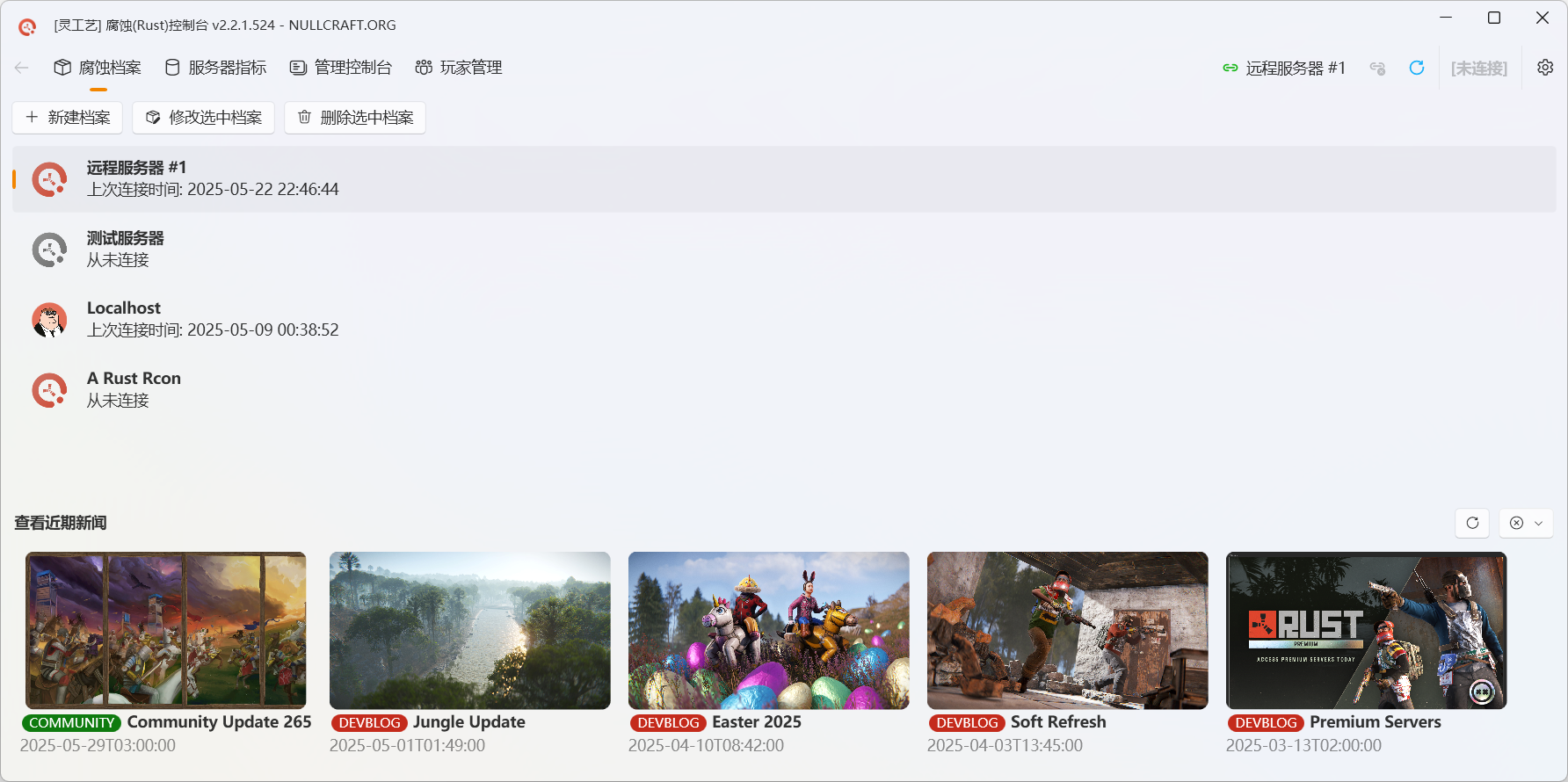Screen dimensions: 1568x782
Task: Click 新建档案 button
Action: tap(68, 118)
